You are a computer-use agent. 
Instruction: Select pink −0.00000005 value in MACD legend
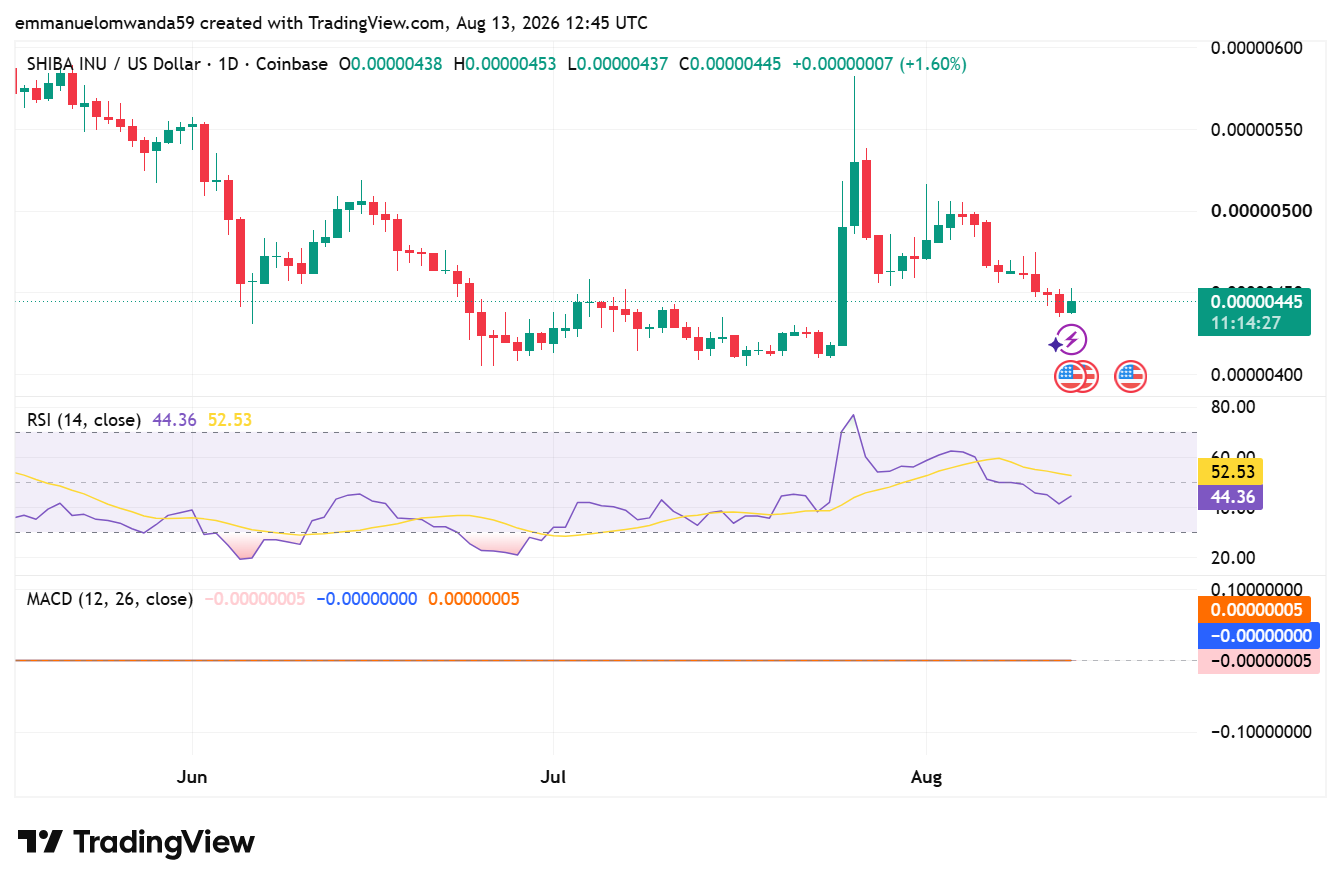click(x=255, y=599)
